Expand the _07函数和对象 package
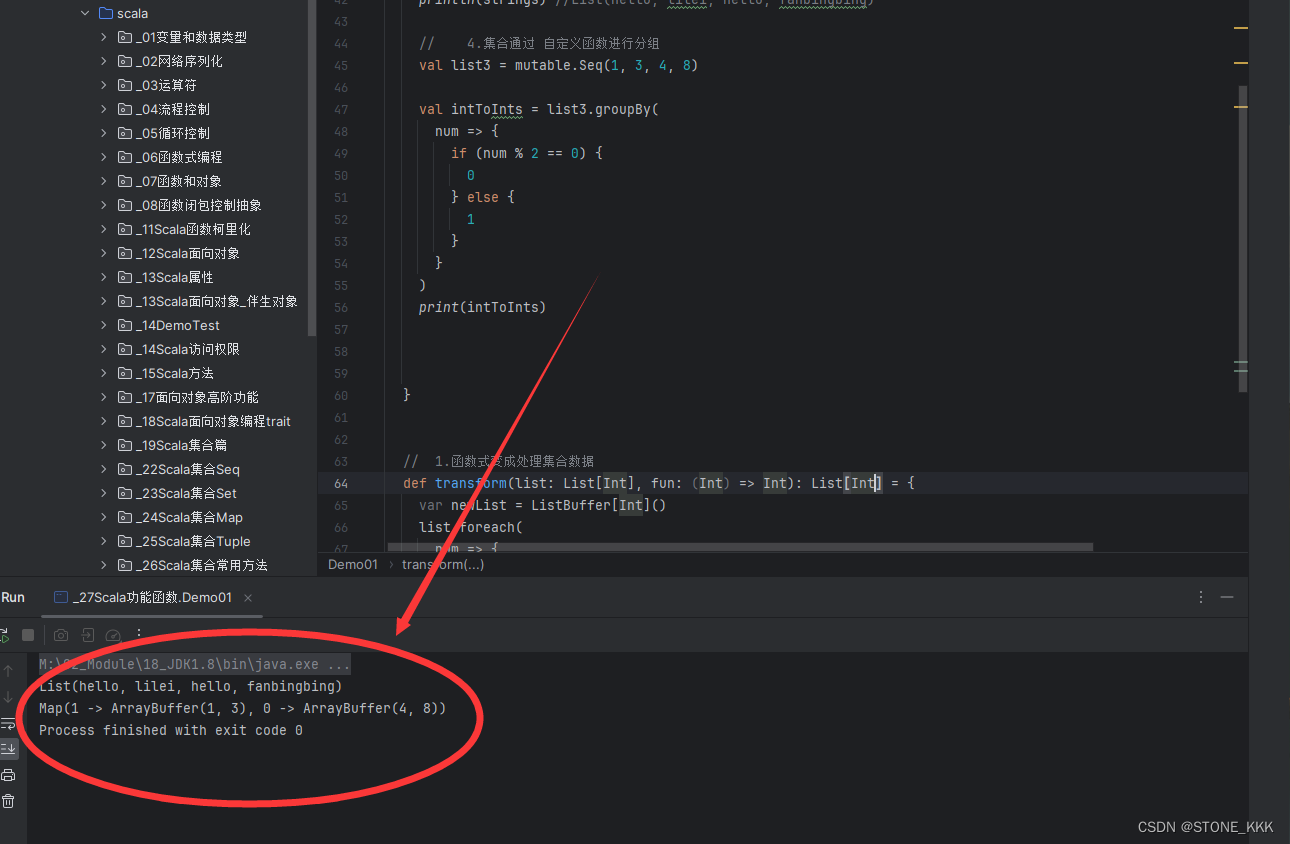 (104, 181)
